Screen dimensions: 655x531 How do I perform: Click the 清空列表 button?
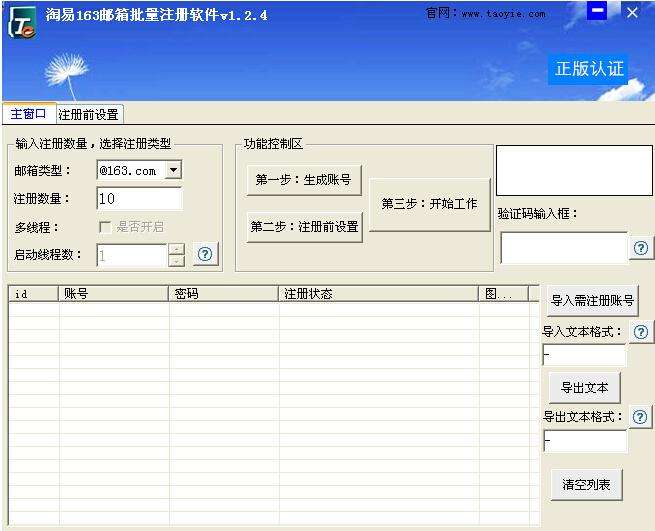586,485
